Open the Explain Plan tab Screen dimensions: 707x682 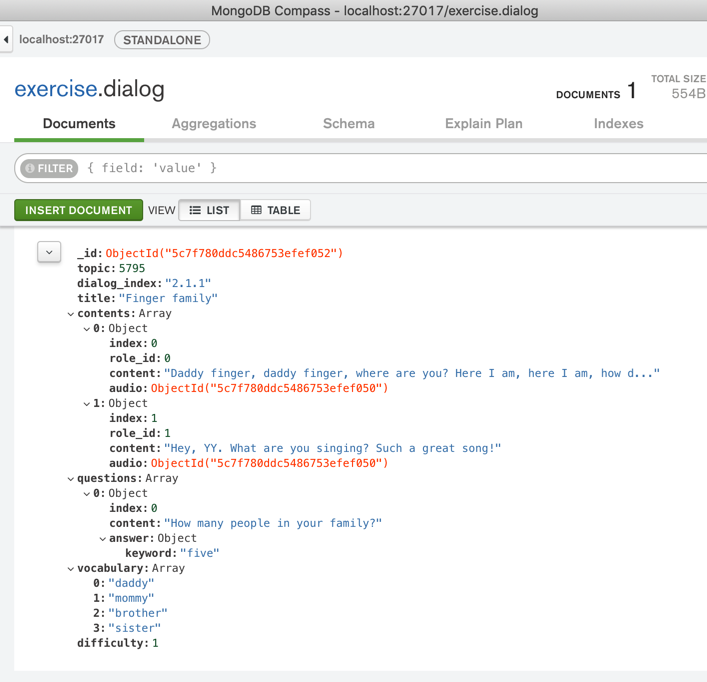(x=484, y=124)
